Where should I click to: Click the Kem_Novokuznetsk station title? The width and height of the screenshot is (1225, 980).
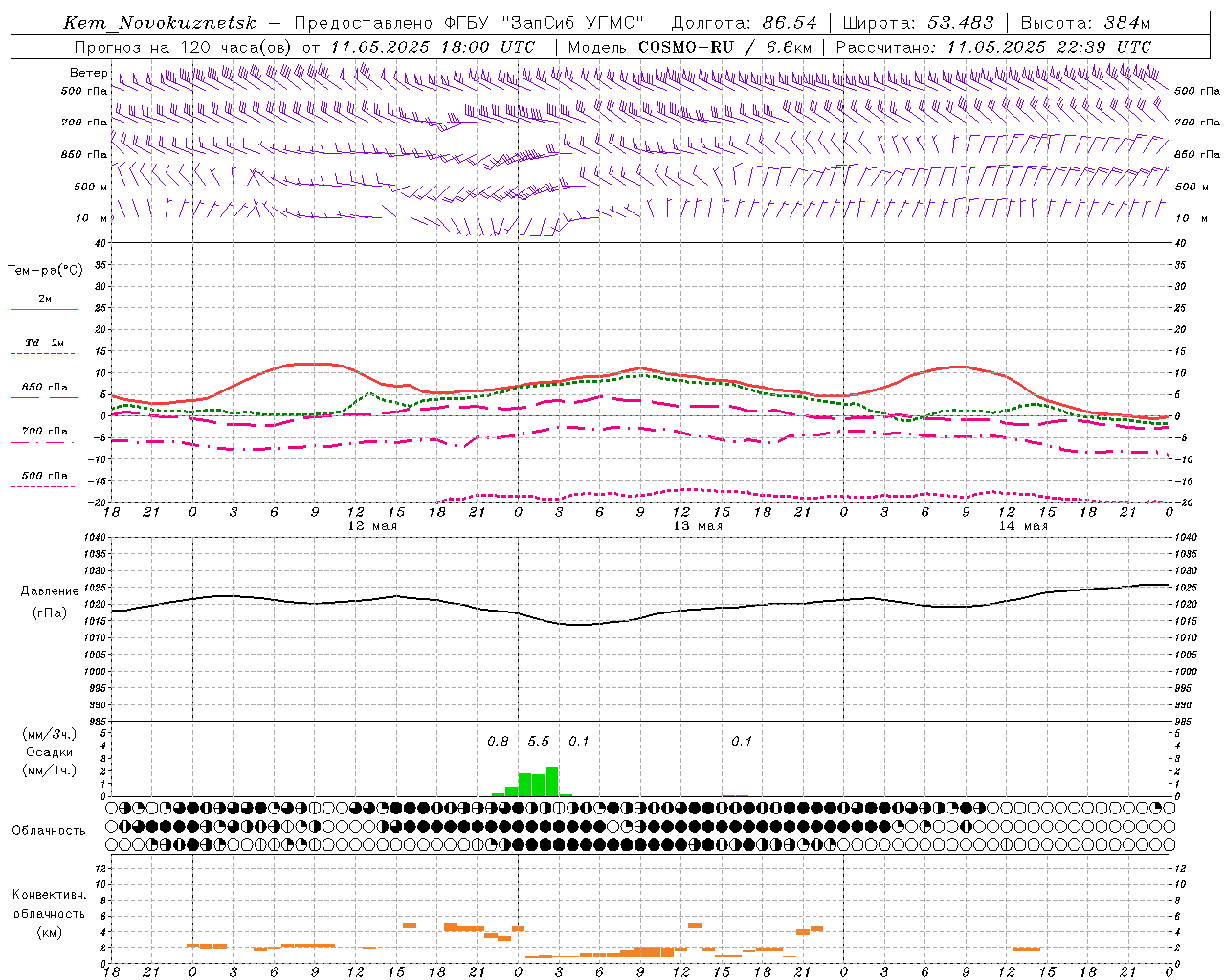click(160, 23)
